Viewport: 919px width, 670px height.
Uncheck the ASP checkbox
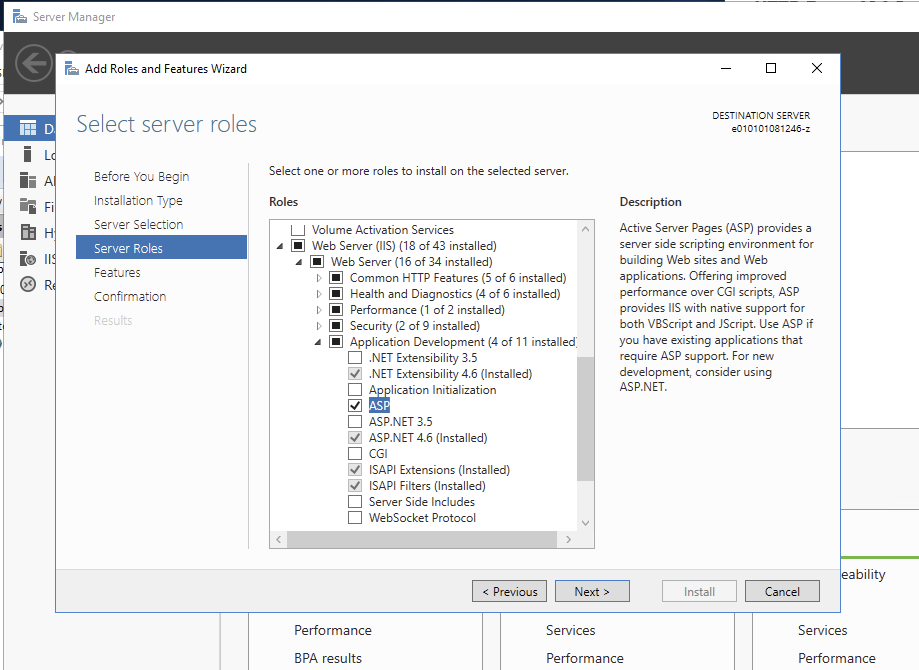tap(355, 406)
